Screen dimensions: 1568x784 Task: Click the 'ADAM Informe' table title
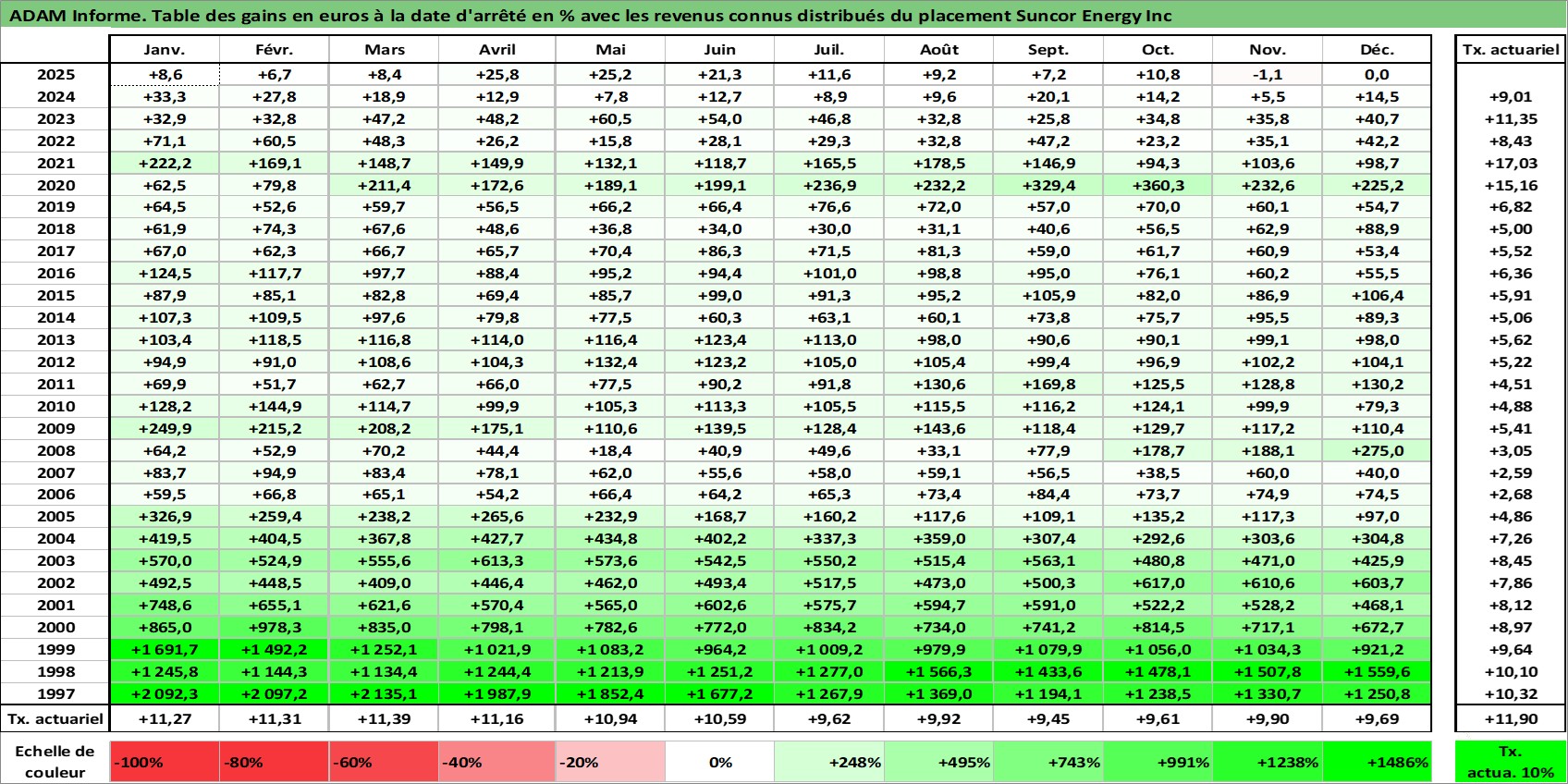591,16
